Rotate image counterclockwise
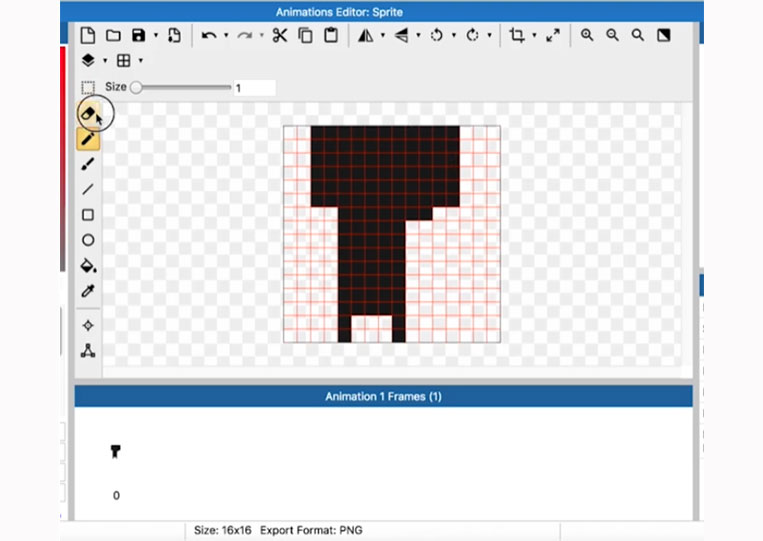Image resolution: width=763 pixels, height=541 pixels. [x=436, y=35]
